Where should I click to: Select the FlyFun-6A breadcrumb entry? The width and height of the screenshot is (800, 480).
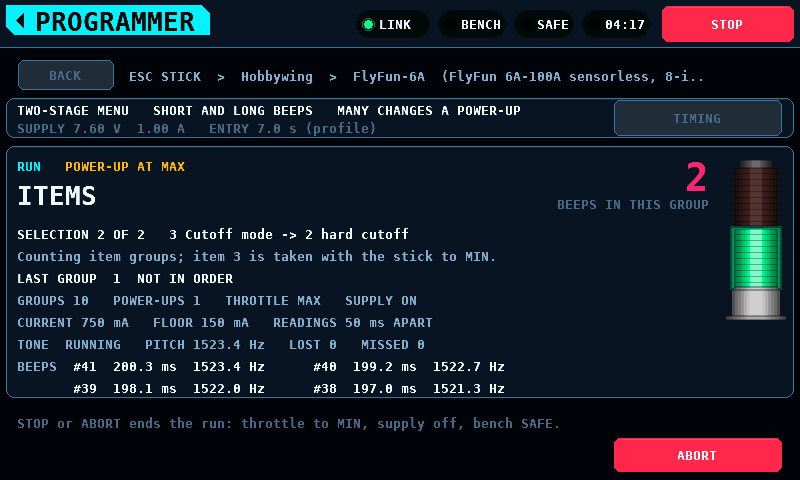pos(389,77)
